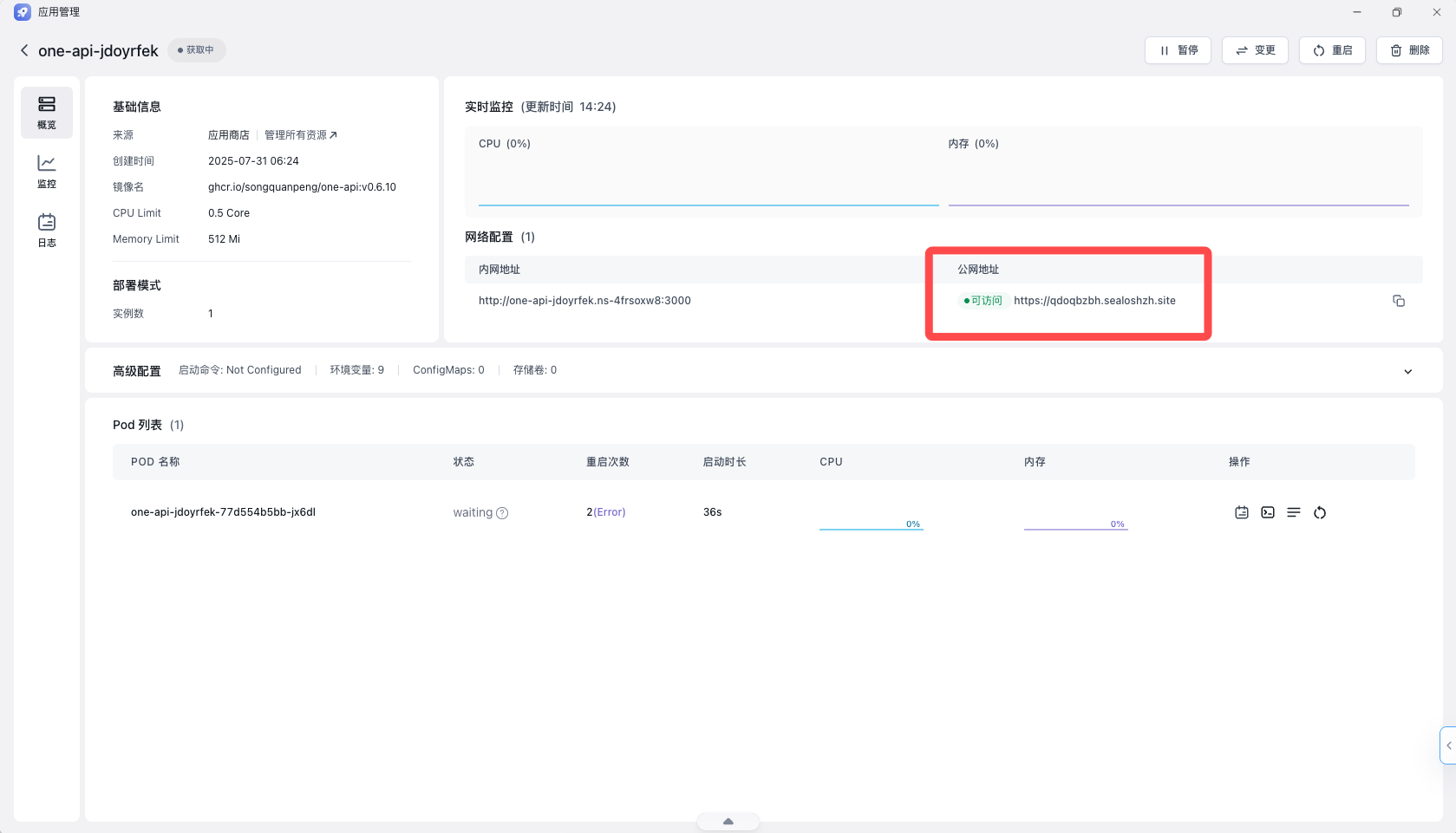Click the 重启 restart button

(x=1332, y=50)
